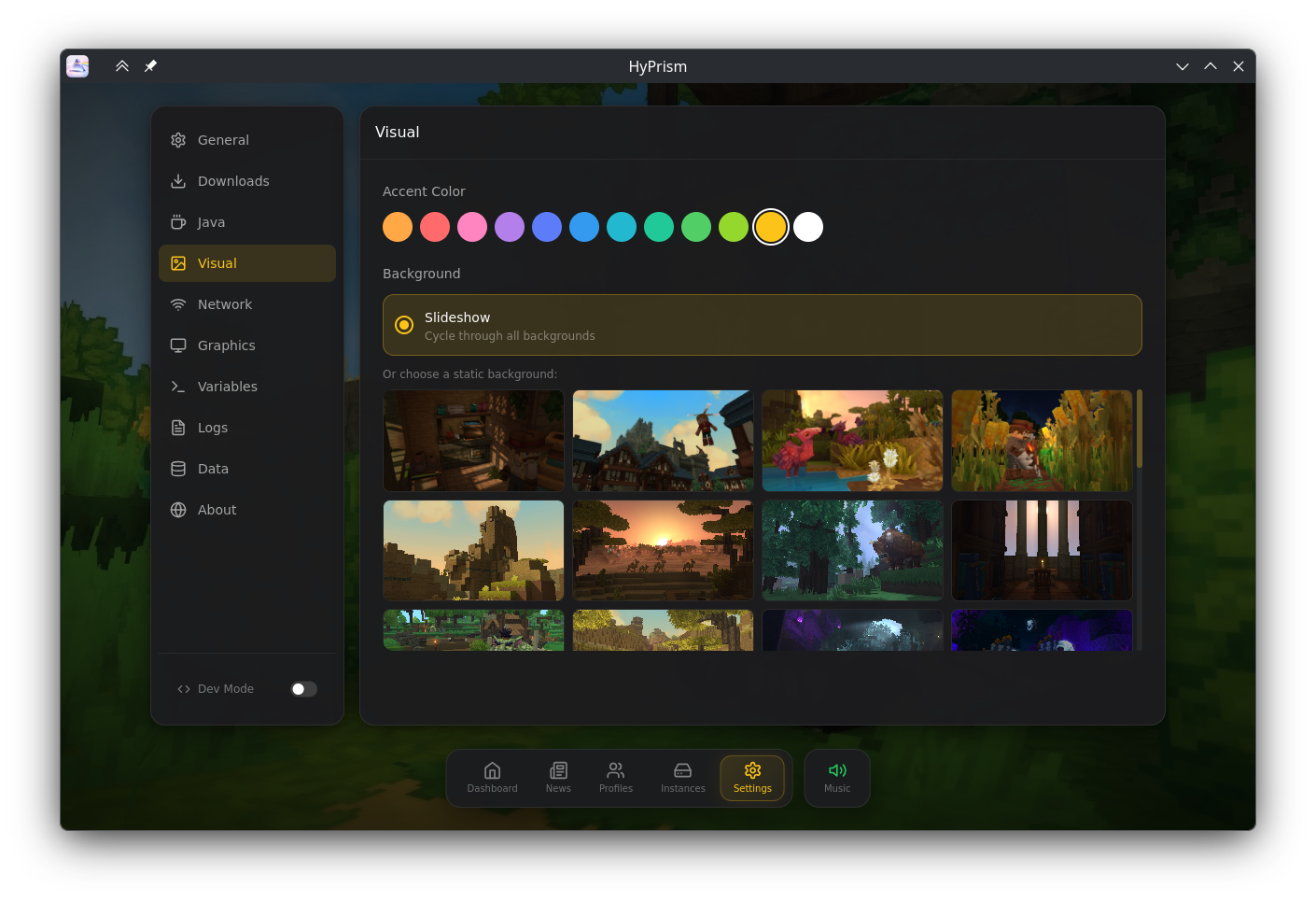Click the Data database icon
Image resolution: width=1316 pixels, height=902 pixels.
pos(178,469)
